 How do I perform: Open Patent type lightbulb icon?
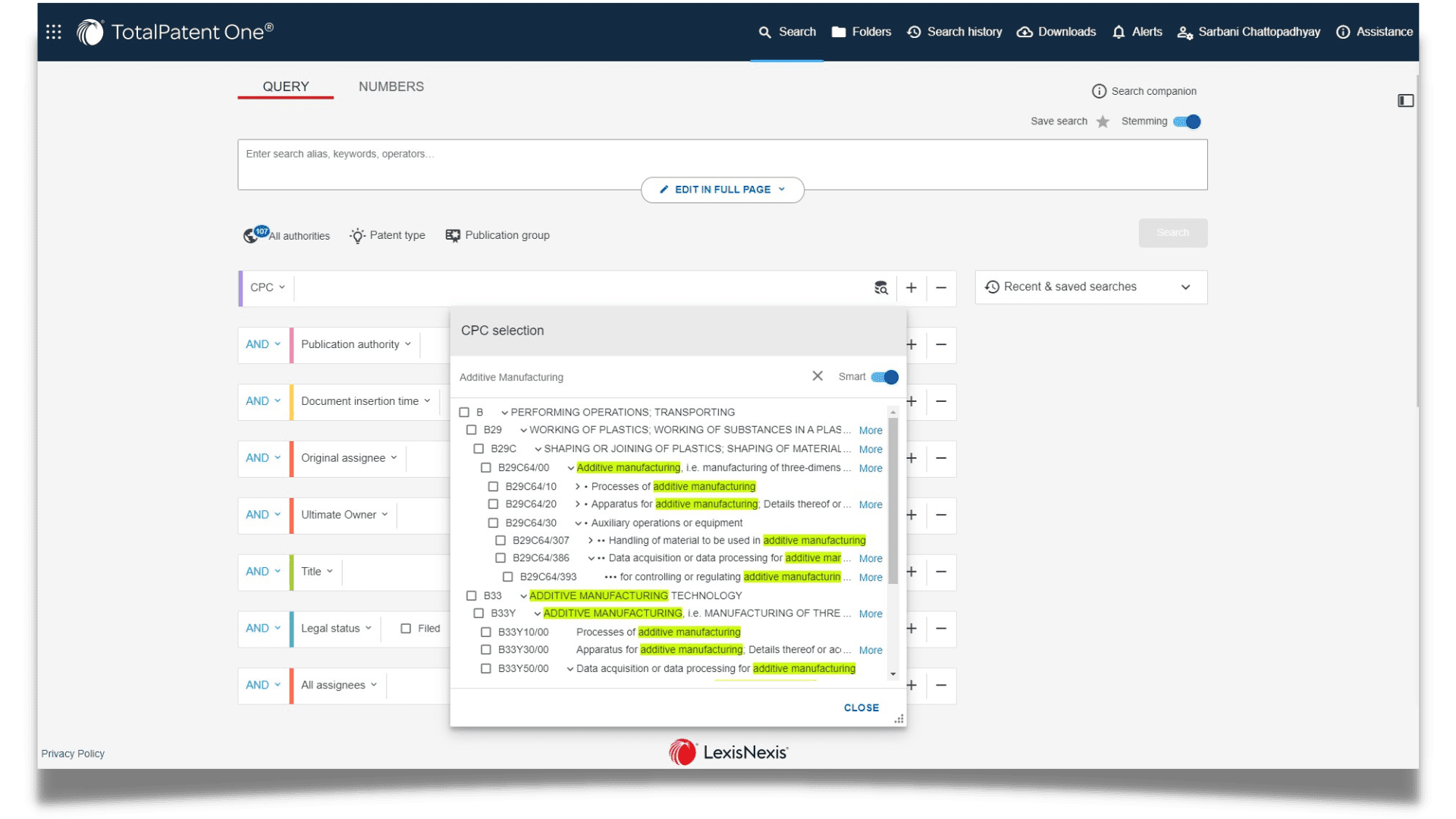(357, 236)
